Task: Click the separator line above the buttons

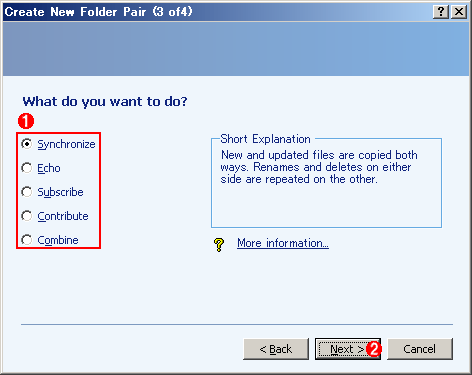Action: pyautogui.click(x=237, y=324)
